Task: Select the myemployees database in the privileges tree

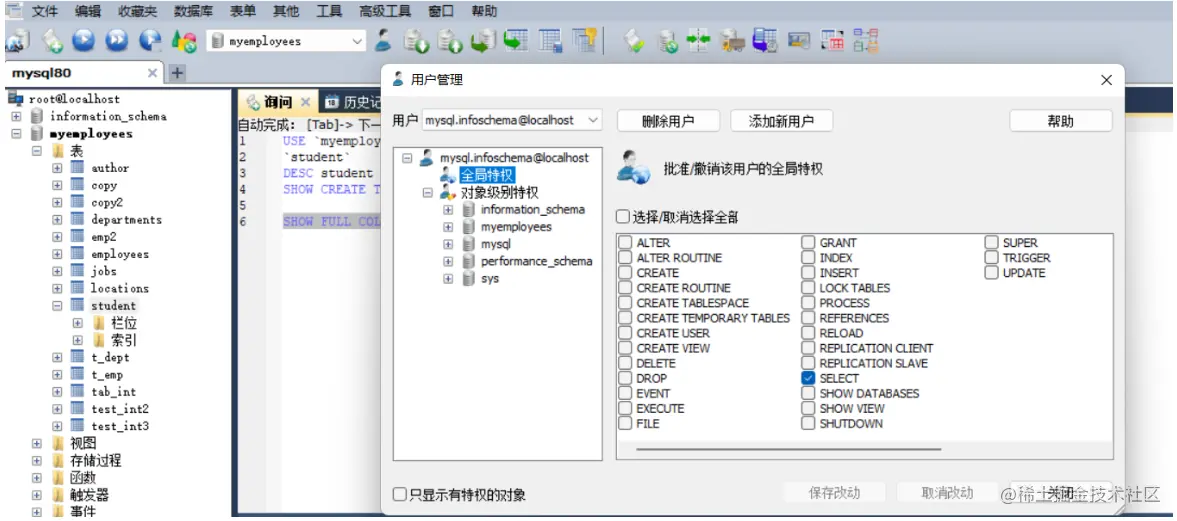Action: (x=516, y=227)
